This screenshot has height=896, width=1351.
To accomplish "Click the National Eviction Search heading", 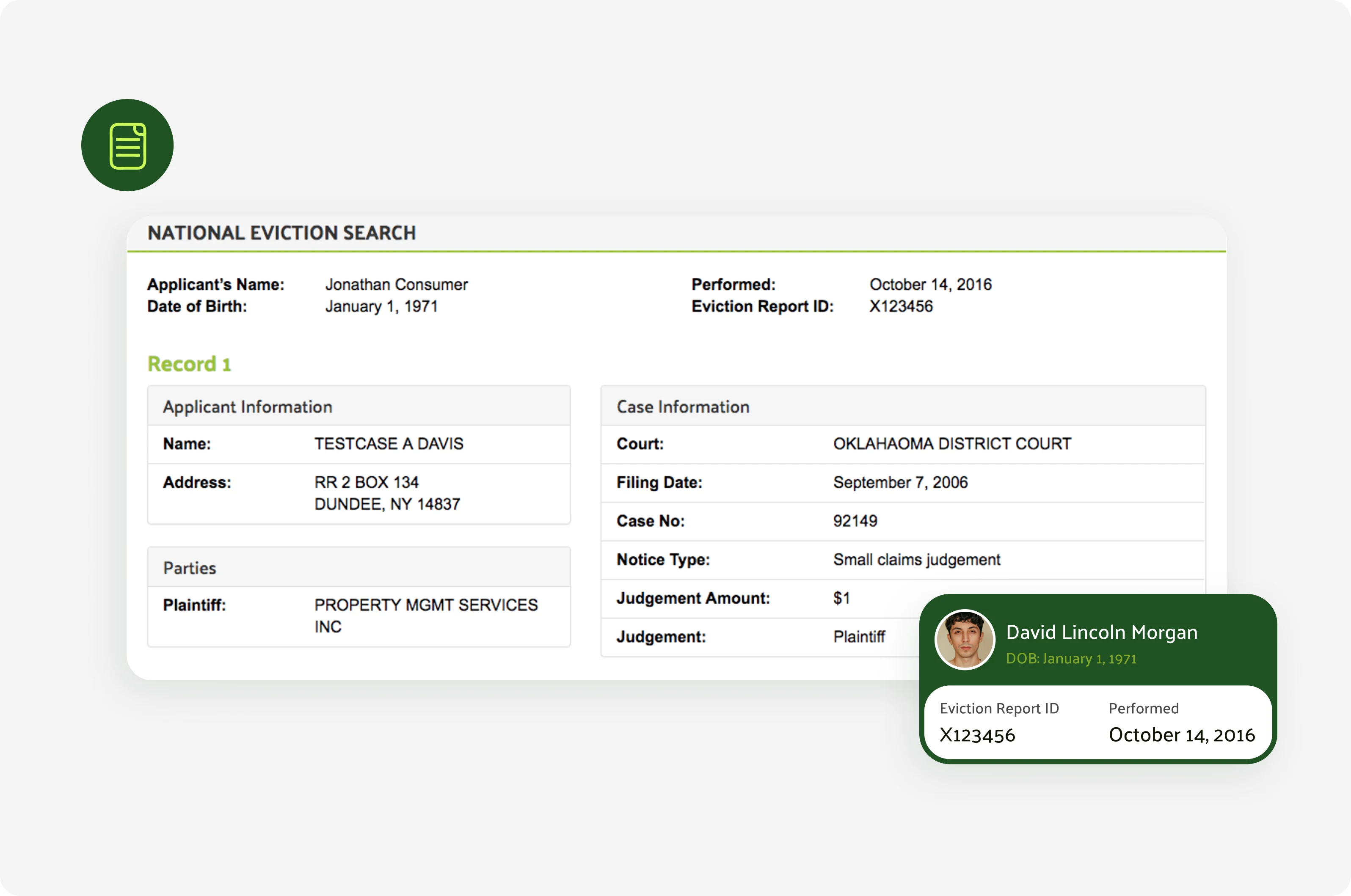I will (281, 233).
